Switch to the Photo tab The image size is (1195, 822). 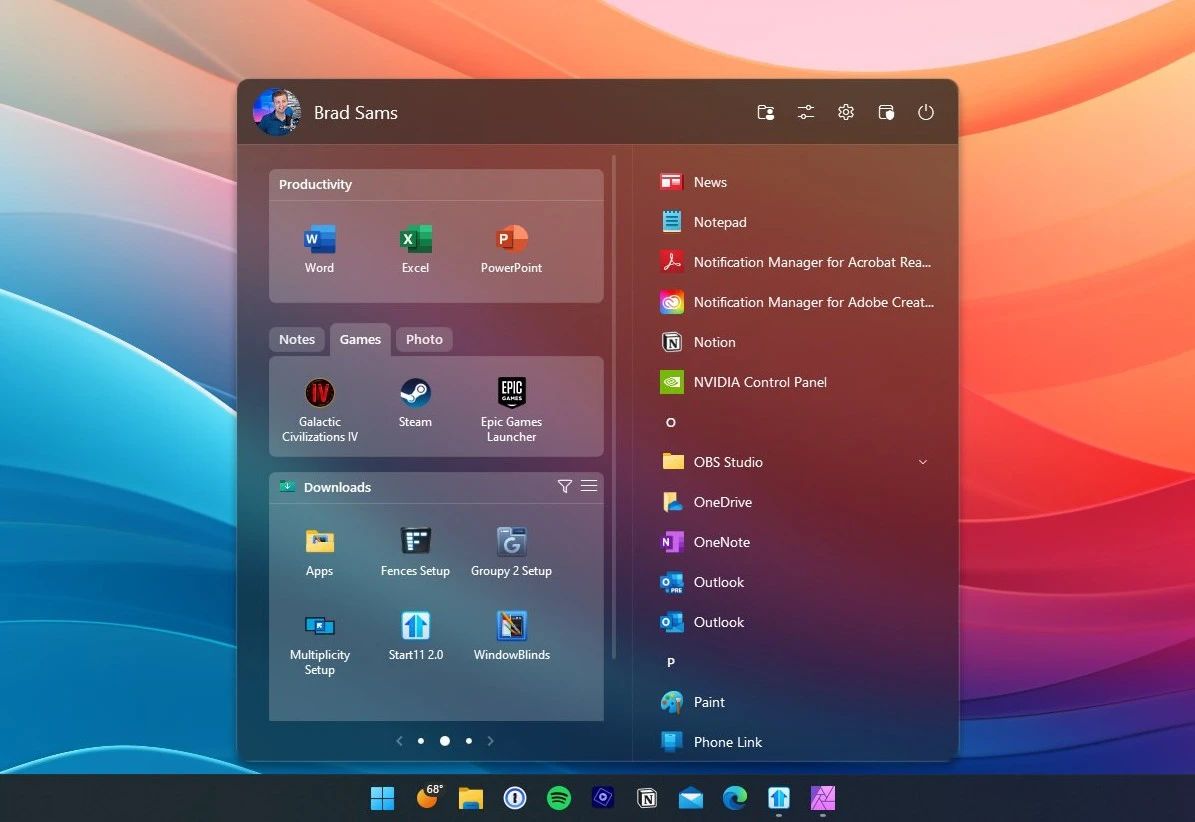click(x=424, y=340)
